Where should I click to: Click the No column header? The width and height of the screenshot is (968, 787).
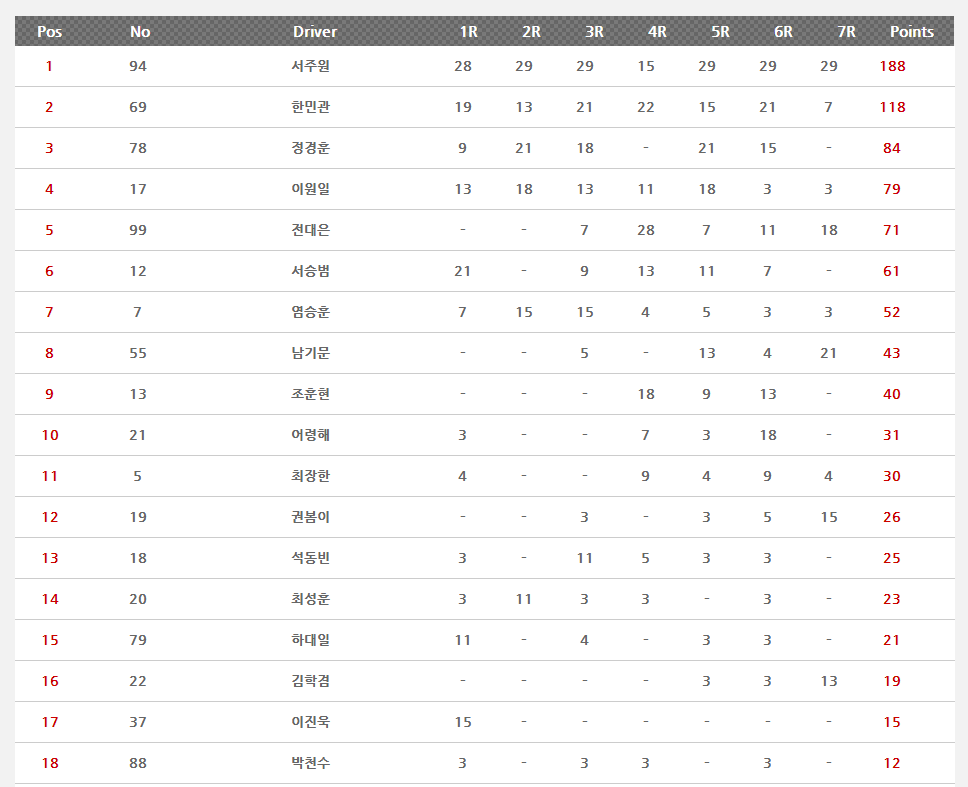point(140,32)
